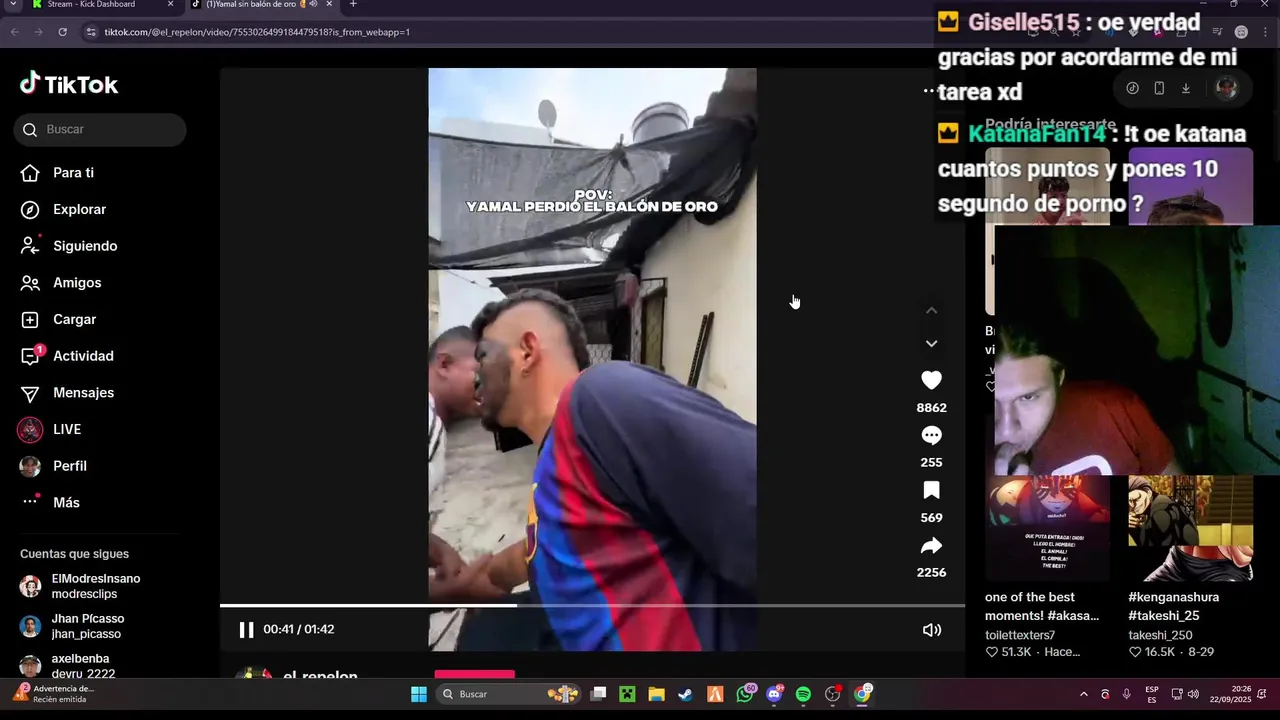
Task: Open Task View on taskbar
Action: [598, 694]
